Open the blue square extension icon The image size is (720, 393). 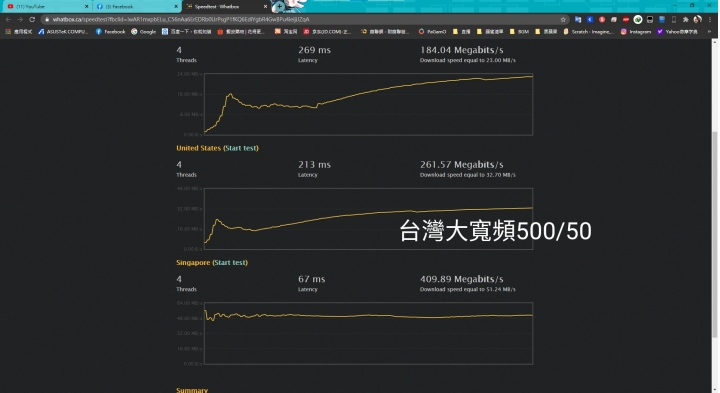click(x=590, y=19)
